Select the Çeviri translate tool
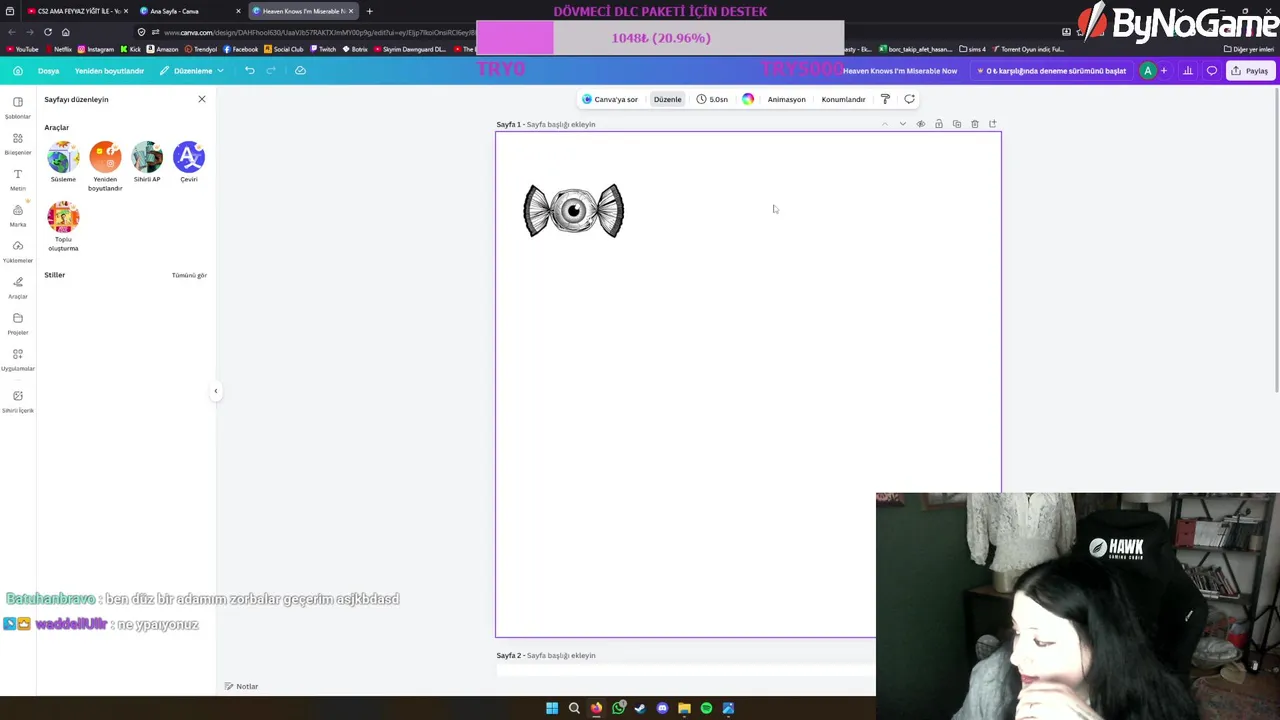This screenshot has width=1280, height=720. [189, 157]
